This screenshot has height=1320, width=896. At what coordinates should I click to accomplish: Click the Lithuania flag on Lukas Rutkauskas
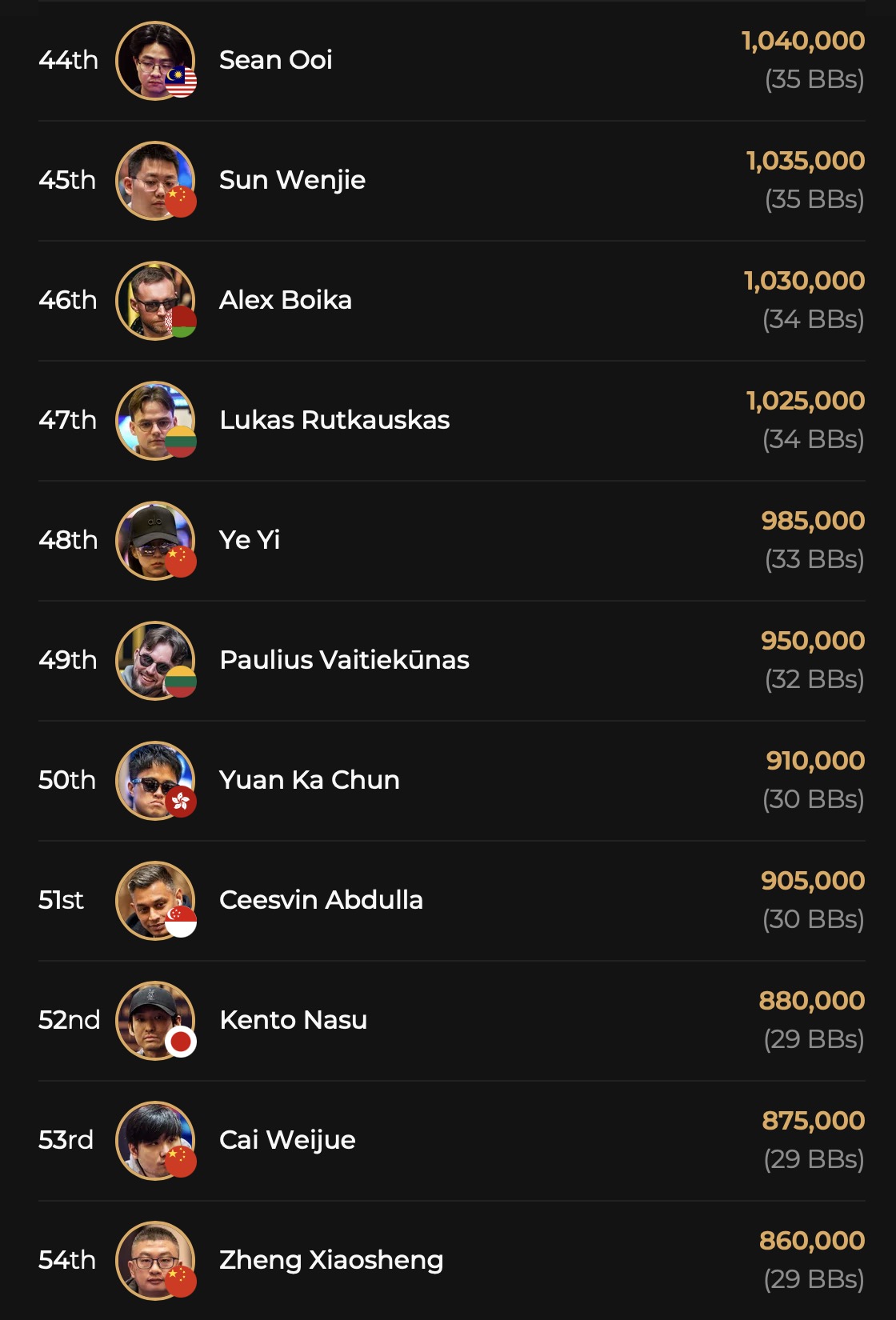click(x=182, y=442)
